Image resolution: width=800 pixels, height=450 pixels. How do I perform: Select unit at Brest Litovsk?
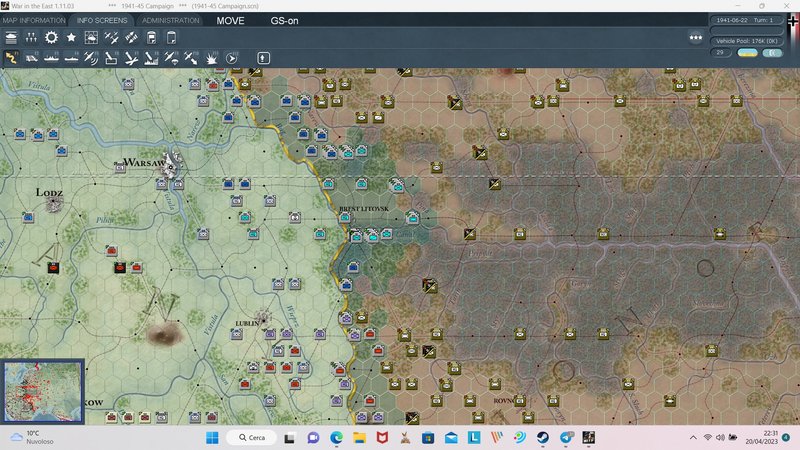[x=345, y=218]
